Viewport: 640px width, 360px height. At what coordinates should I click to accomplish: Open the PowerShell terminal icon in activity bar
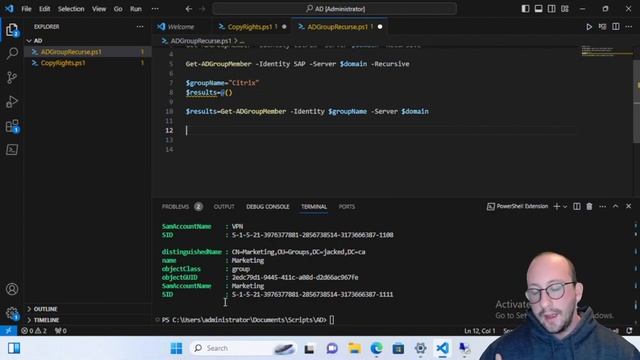pyautogui.click(x=12, y=150)
